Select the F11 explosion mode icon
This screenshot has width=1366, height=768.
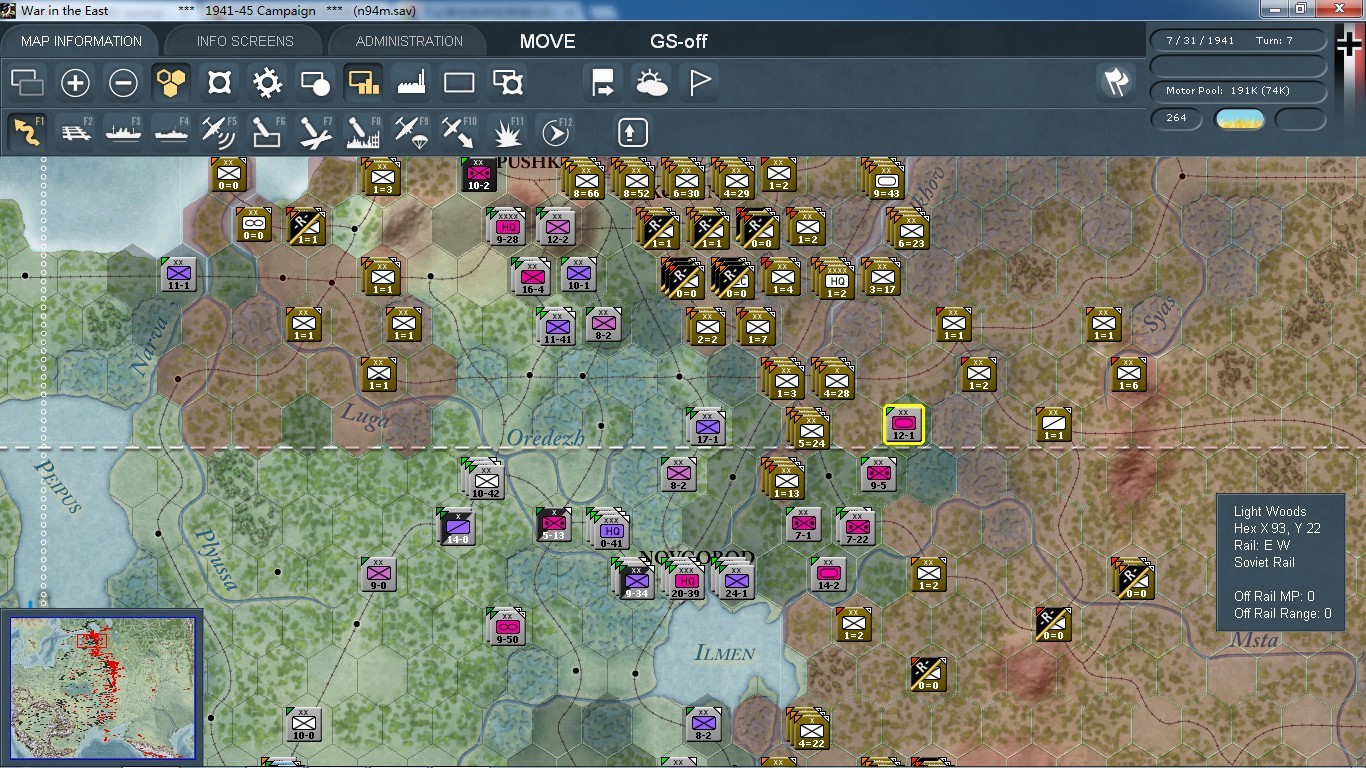click(508, 132)
